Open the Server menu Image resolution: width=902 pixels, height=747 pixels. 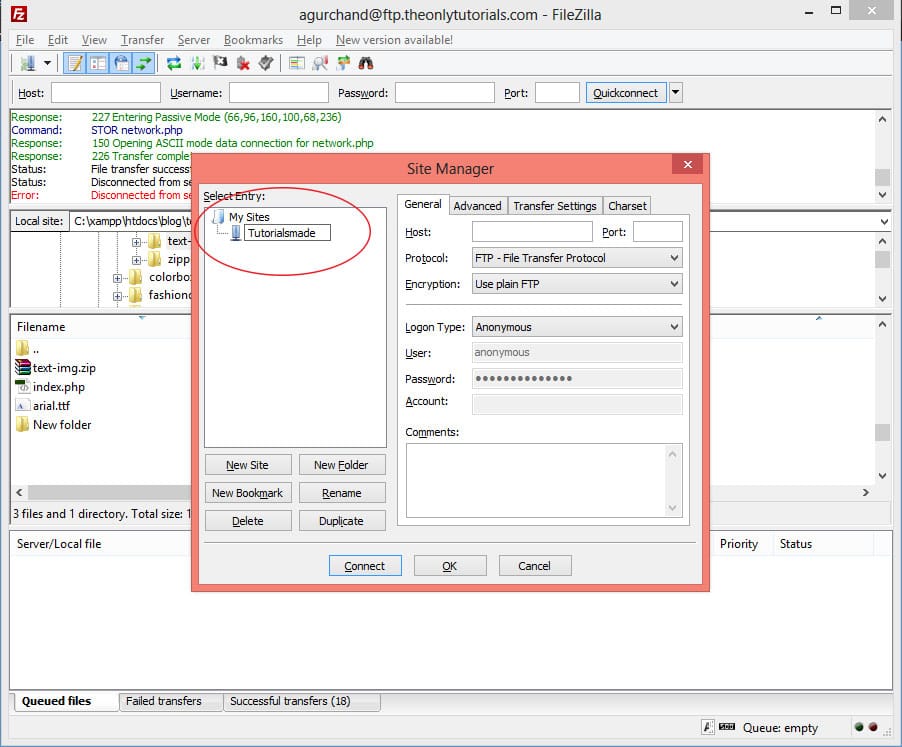193,40
